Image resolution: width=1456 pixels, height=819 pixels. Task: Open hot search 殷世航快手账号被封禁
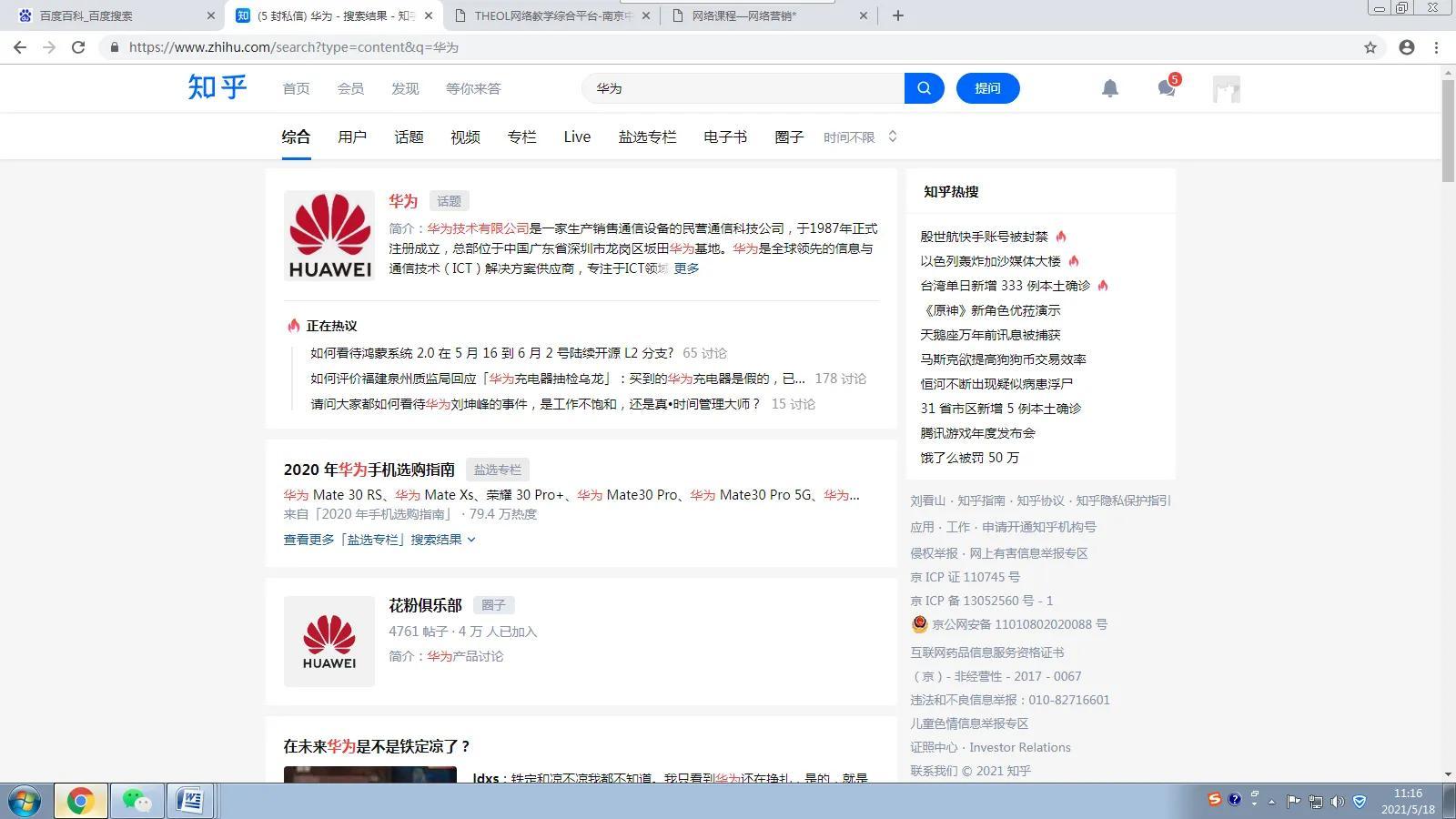pyautogui.click(x=984, y=237)
